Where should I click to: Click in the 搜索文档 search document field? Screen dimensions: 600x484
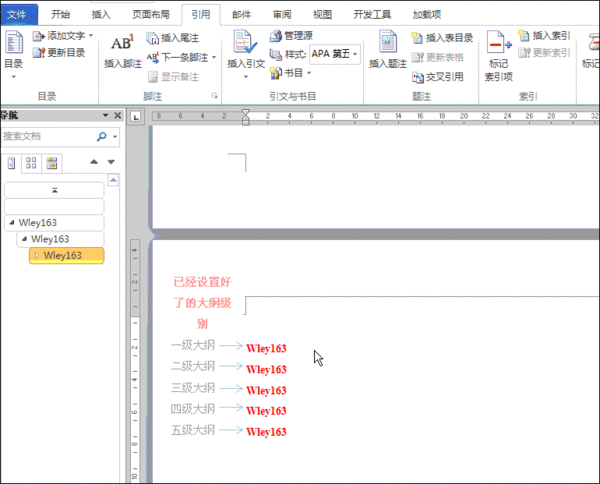pos(48,136)
